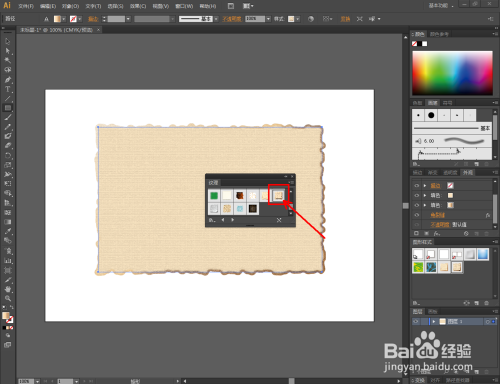Click the highlighted paper texture swatch thumbnail
Image resolution: width=500 pixels, height=384 pixels.
click(279, 195)
